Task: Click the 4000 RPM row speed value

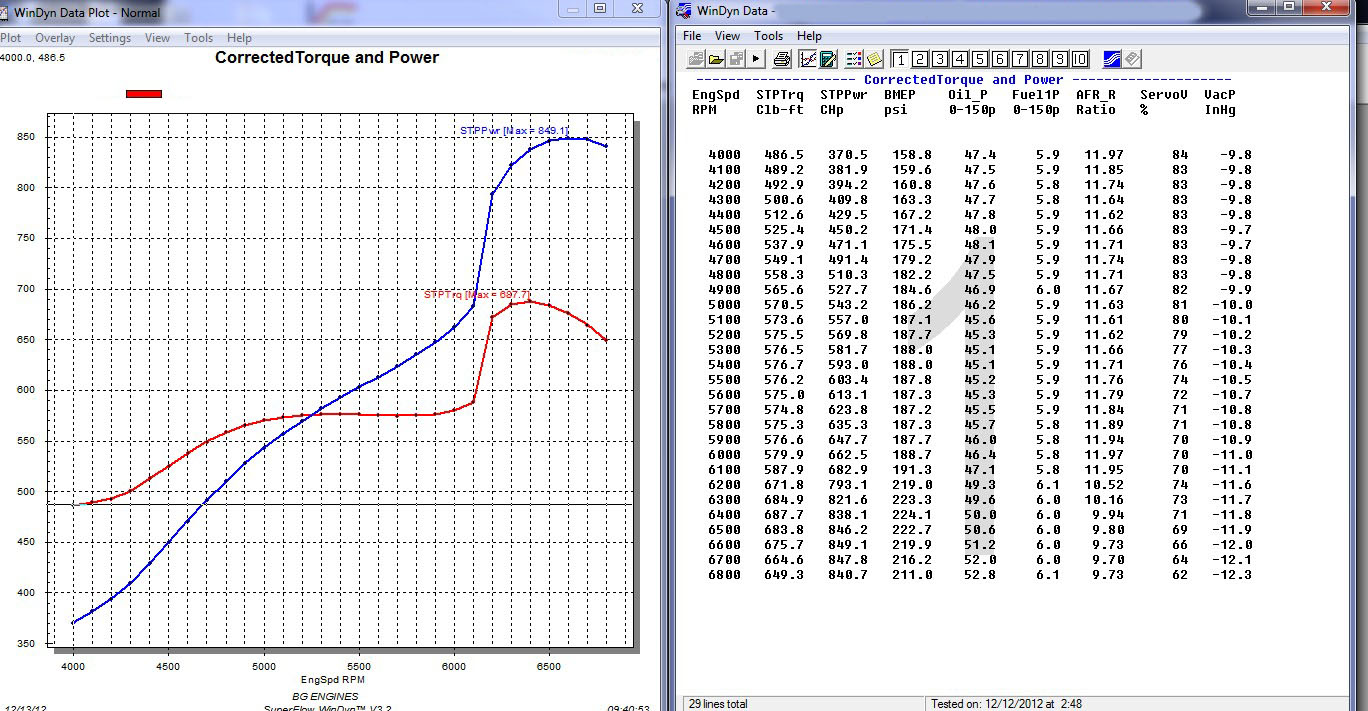Action: [x=725, y=155]
